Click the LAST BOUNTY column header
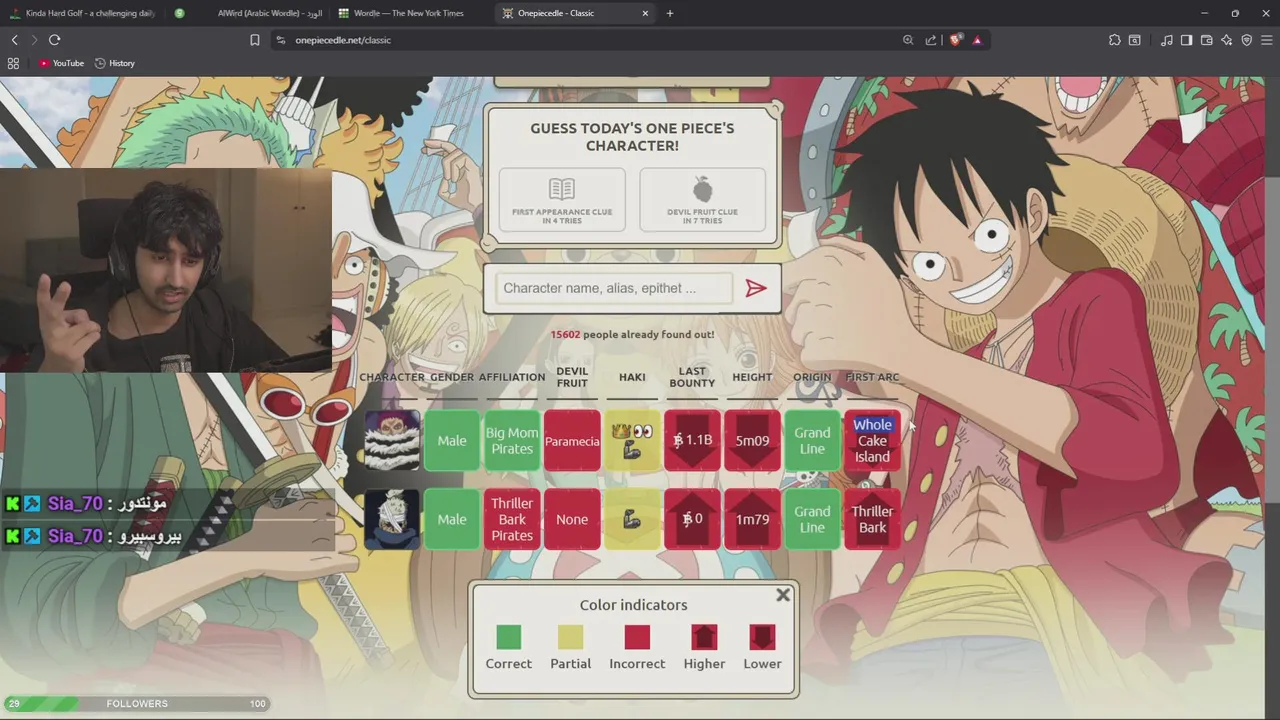This screenshot has height=720, width=1280. [692, 377]
